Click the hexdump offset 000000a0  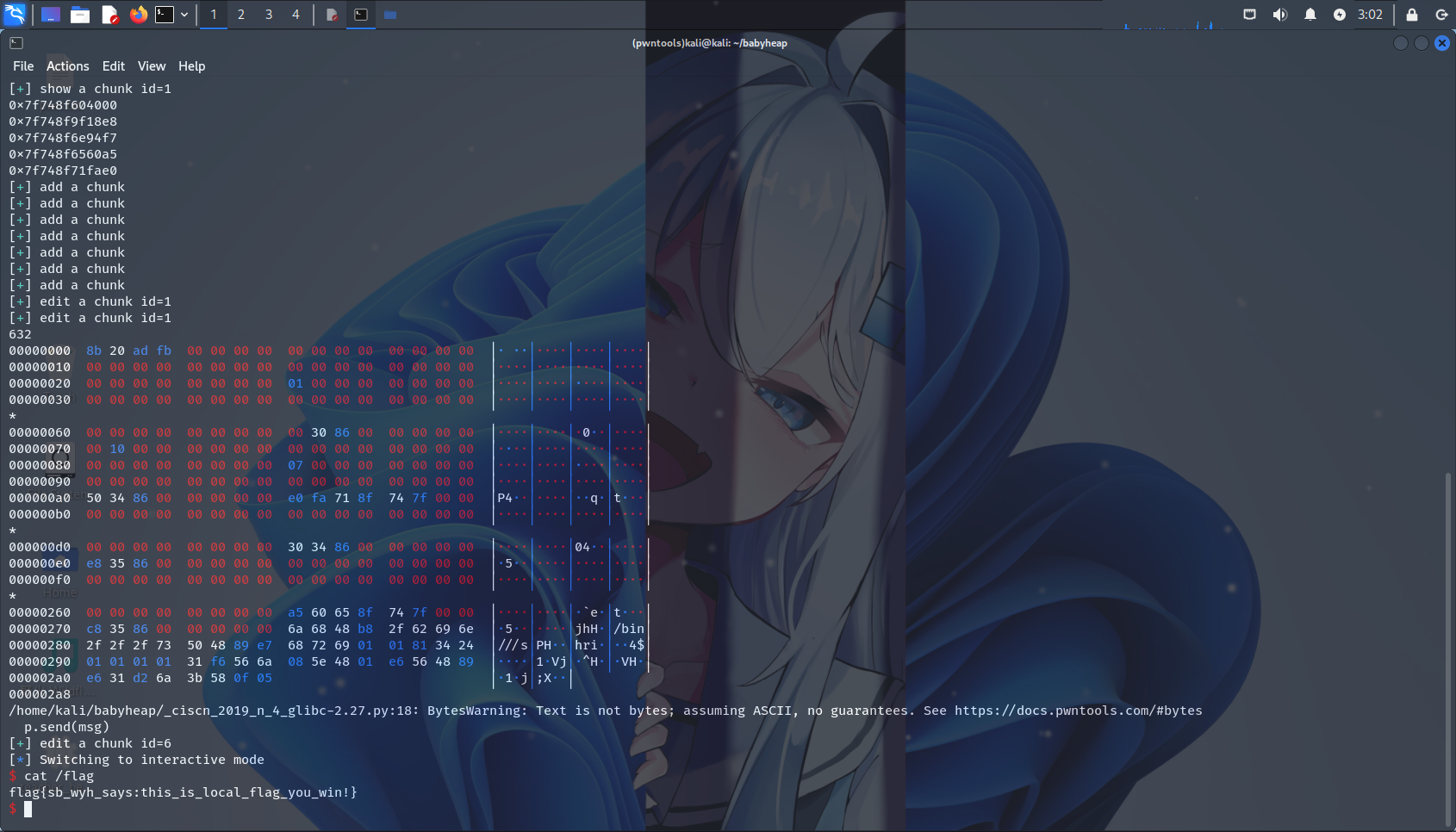pos(40,498)
